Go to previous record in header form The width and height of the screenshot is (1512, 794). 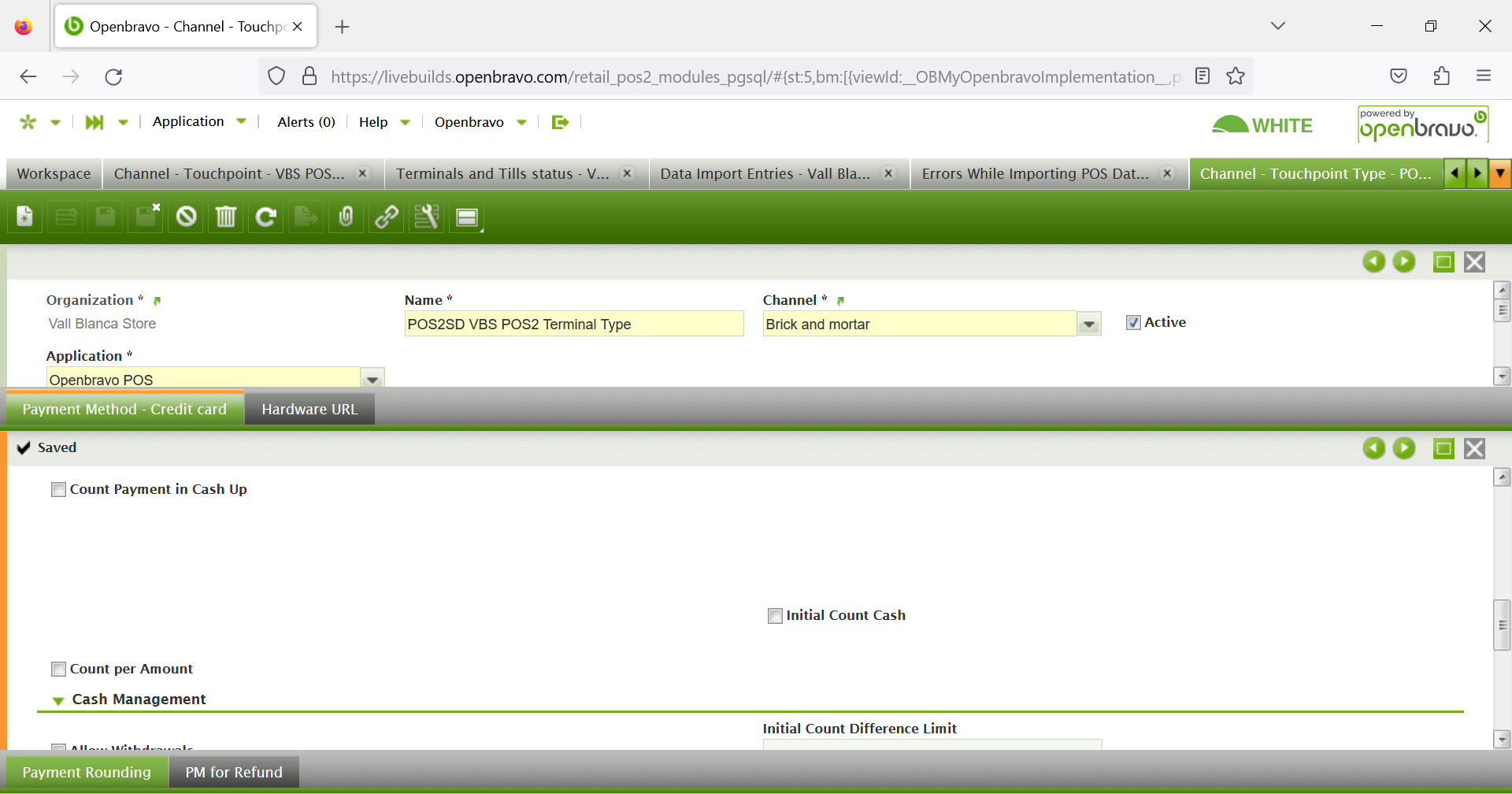coord(1374,262)
